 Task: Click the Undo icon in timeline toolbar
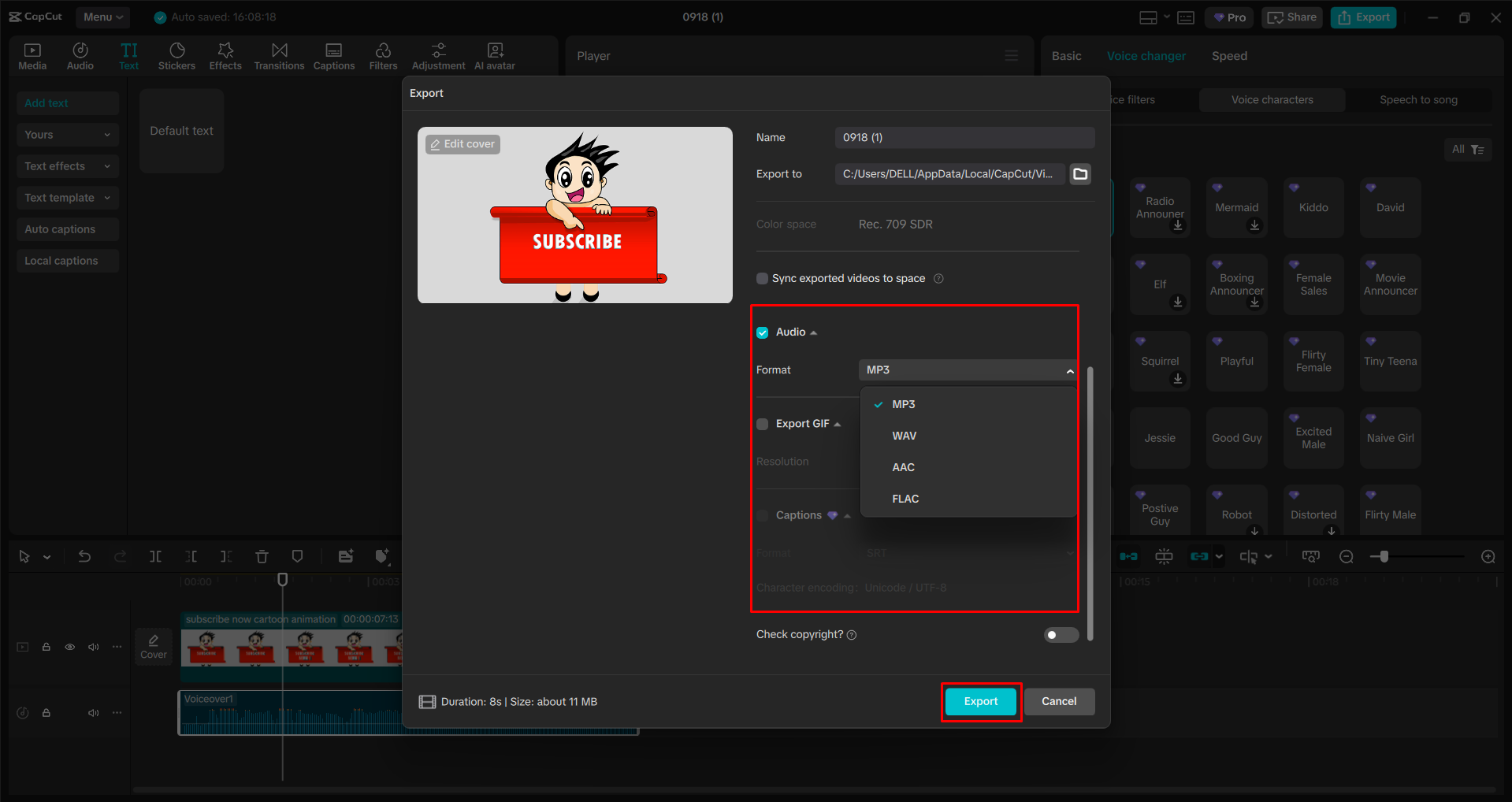click(84, 556)
